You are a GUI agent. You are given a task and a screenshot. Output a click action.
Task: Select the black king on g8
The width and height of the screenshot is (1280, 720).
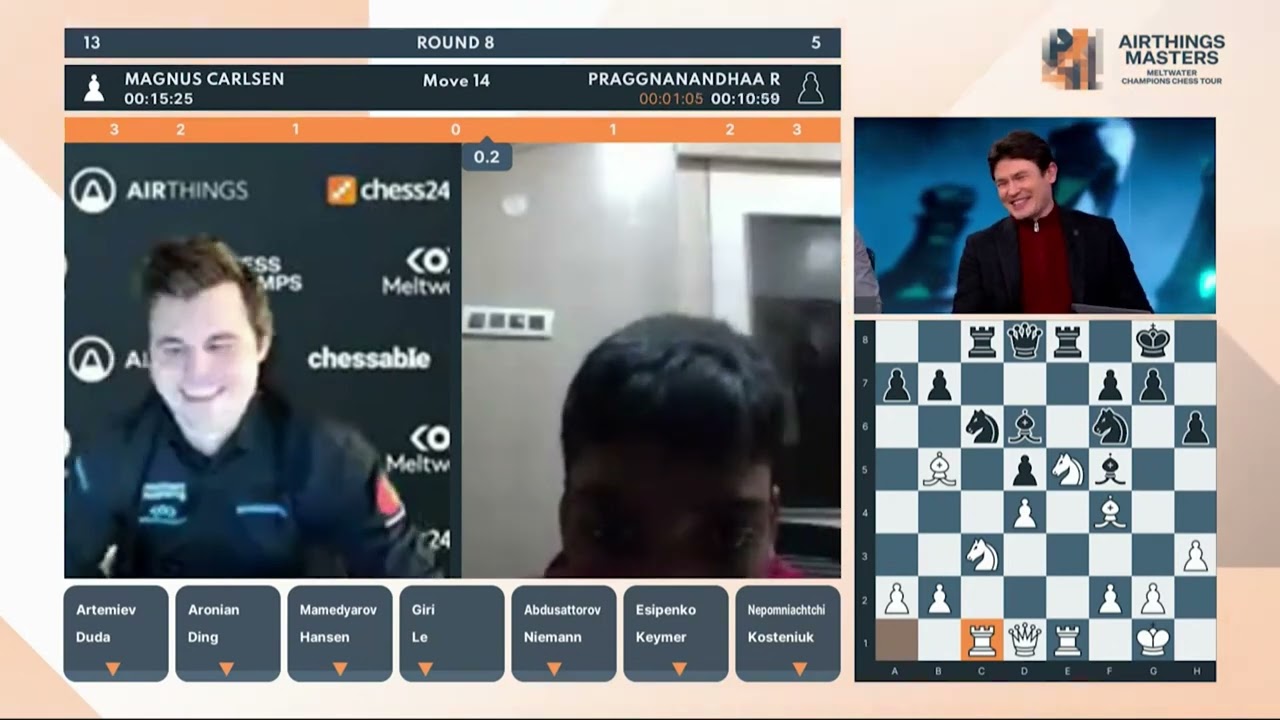(x=1153, y=341)
